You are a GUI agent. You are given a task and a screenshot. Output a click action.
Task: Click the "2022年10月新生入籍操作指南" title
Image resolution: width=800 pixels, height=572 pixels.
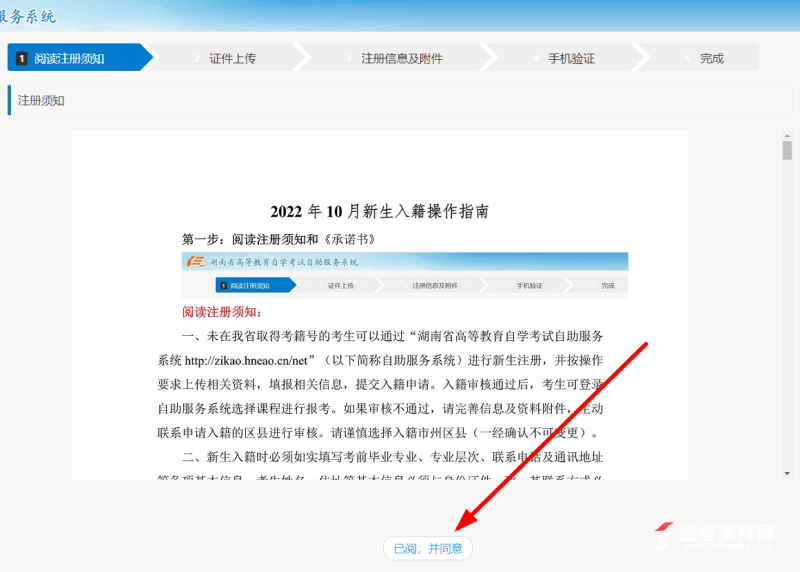point(379,211)
